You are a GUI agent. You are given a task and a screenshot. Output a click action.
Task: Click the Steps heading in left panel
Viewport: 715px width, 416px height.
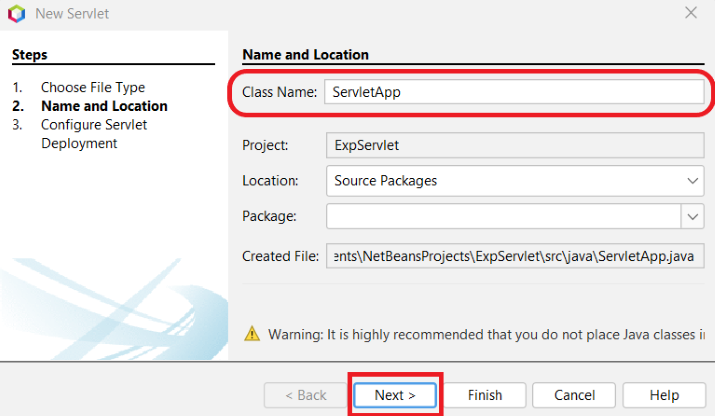[30, 55]
